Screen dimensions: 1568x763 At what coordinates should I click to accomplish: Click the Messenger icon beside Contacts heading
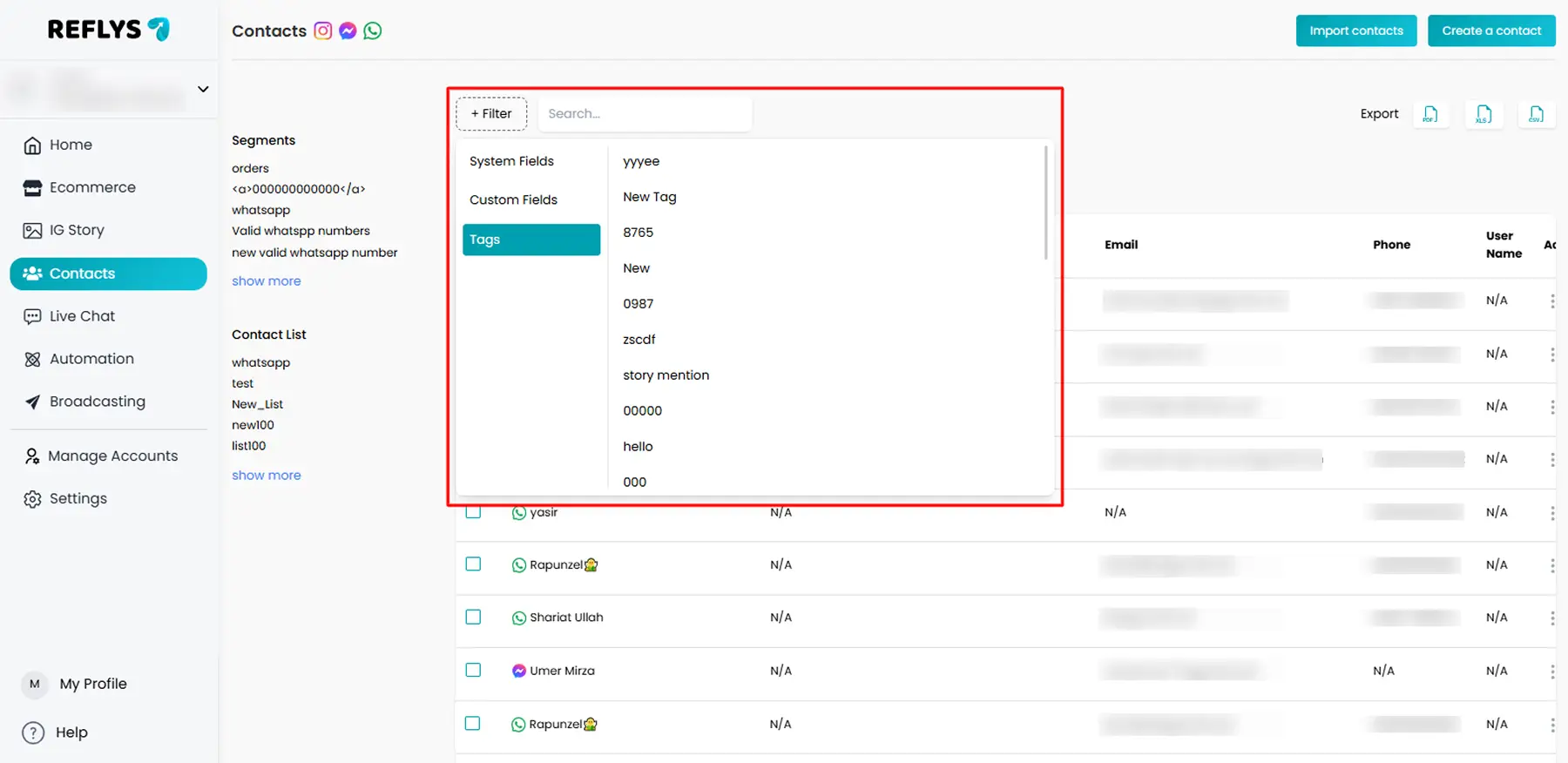tap(348, 30)
